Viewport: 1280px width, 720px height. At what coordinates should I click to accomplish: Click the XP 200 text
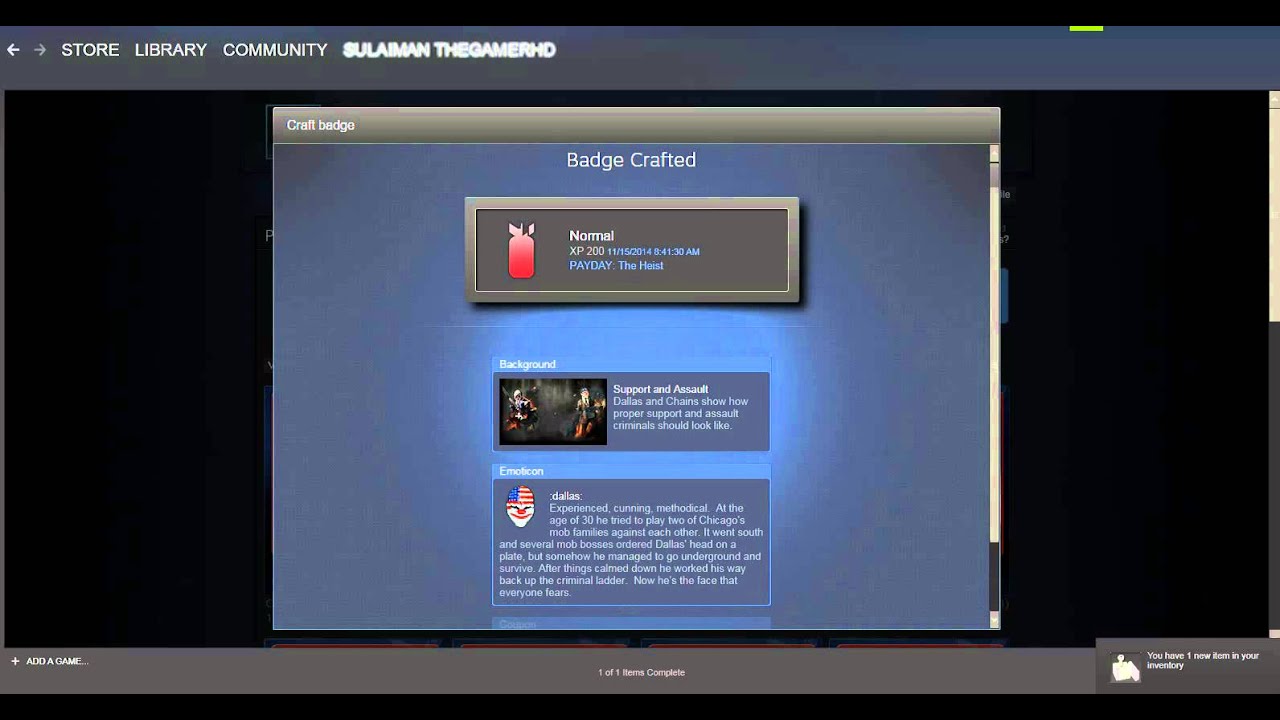tap(587, 252)
